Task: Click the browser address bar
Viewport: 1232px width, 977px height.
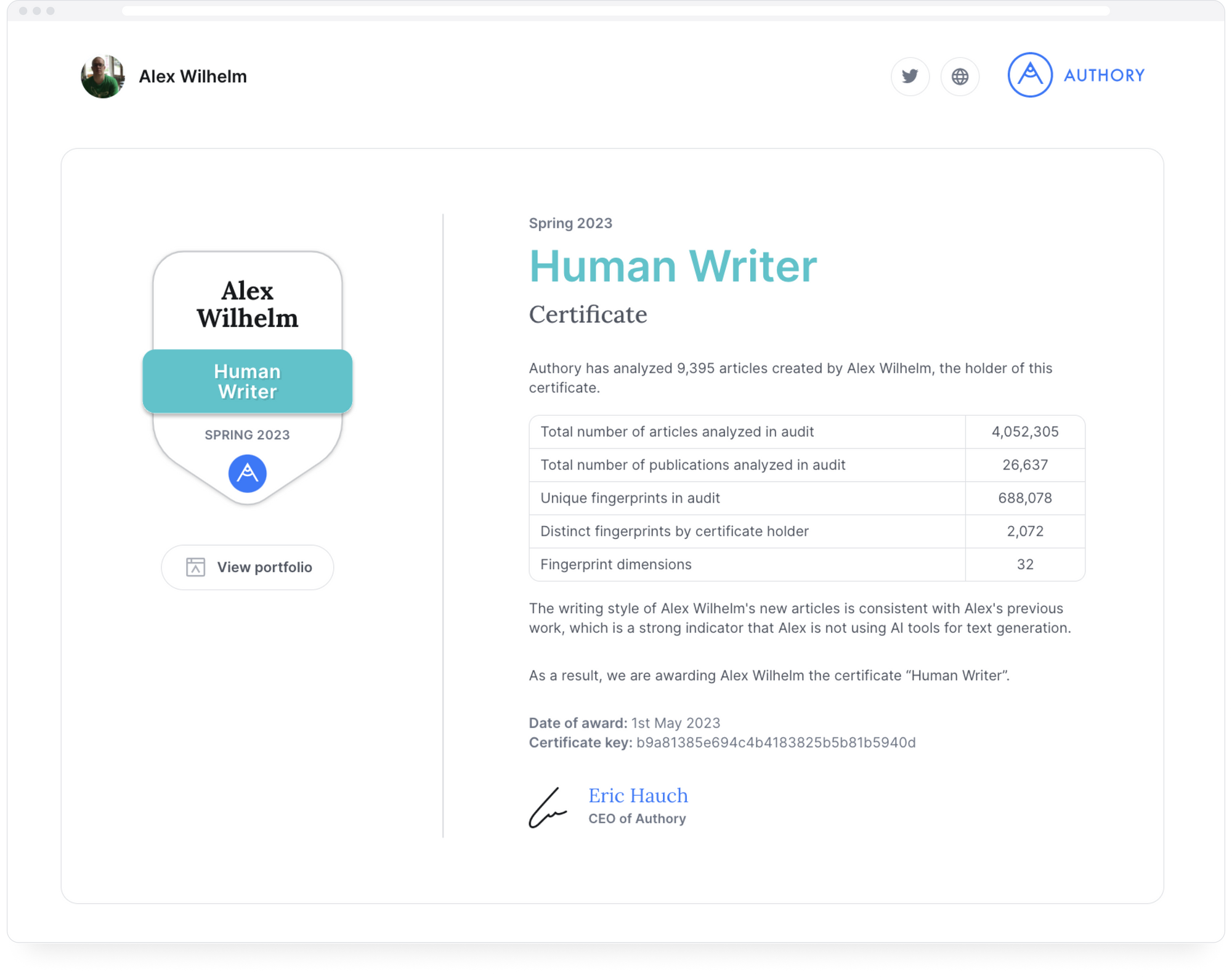Action: (616, 11)
